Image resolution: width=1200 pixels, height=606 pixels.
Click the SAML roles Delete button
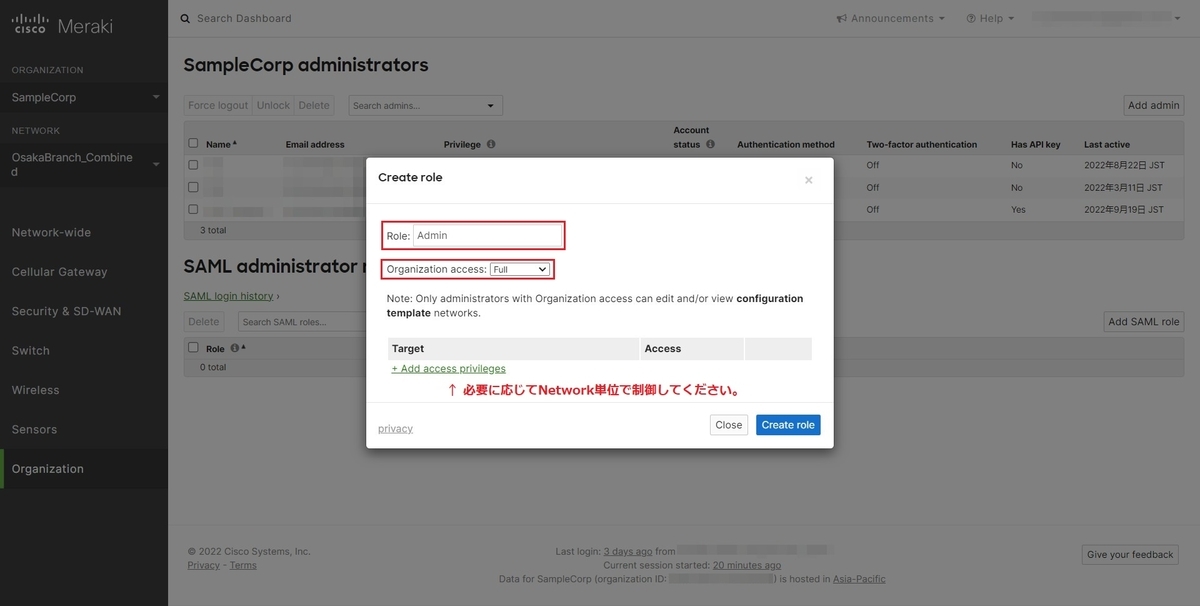coord(204,322)
